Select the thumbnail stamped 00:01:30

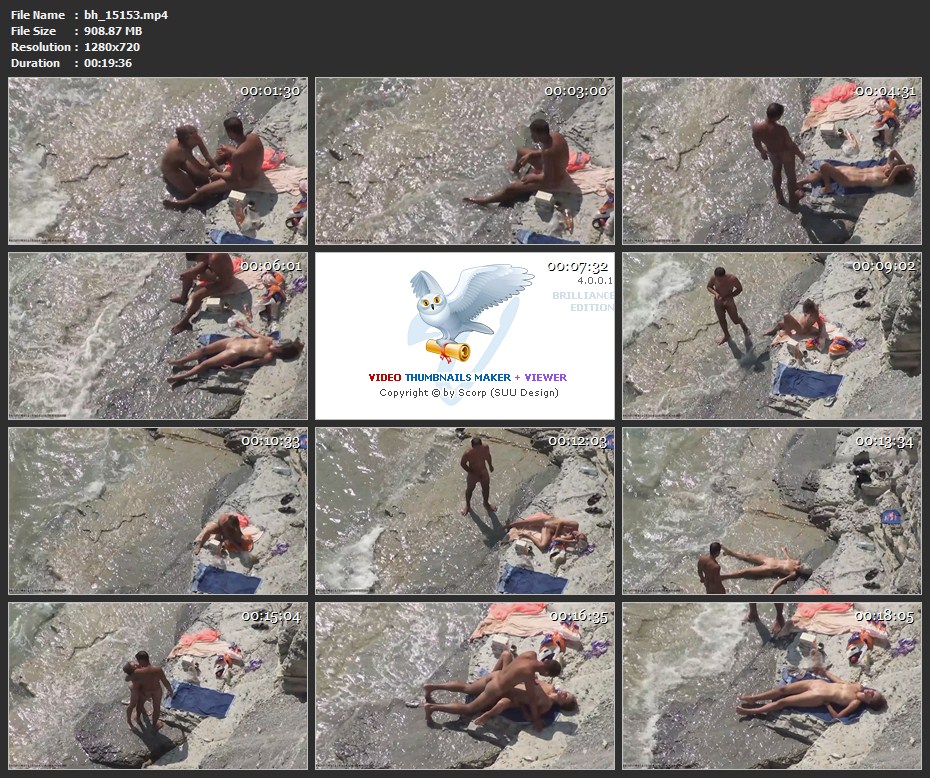point(158,161)
